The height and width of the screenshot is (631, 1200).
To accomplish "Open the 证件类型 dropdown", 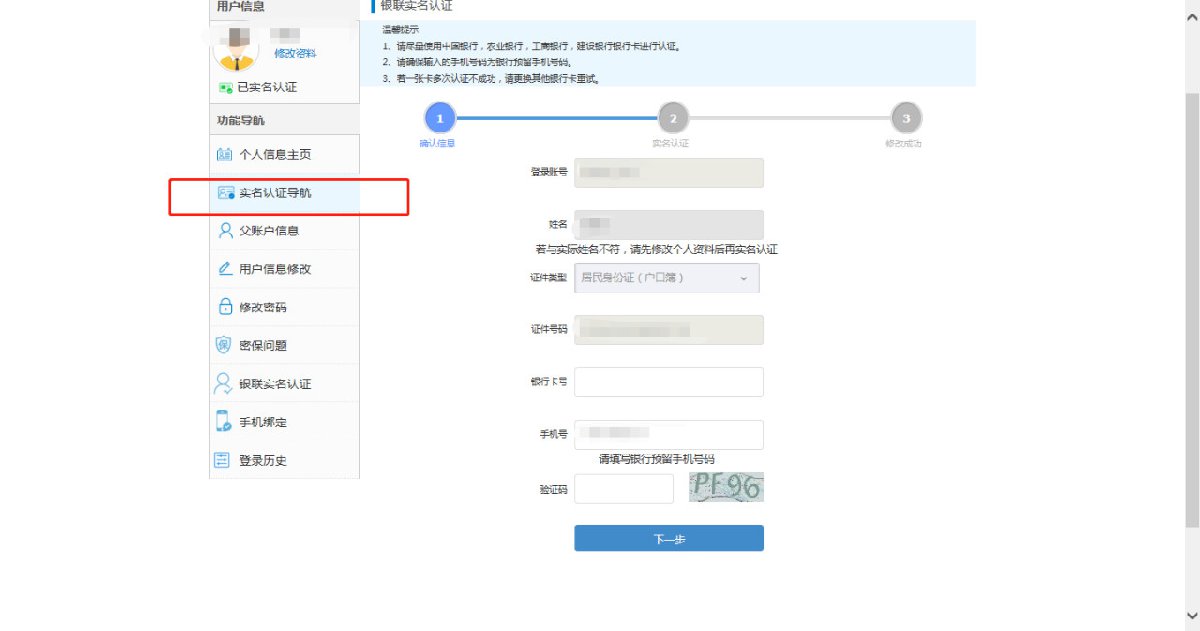I will [x=666, y=278].
